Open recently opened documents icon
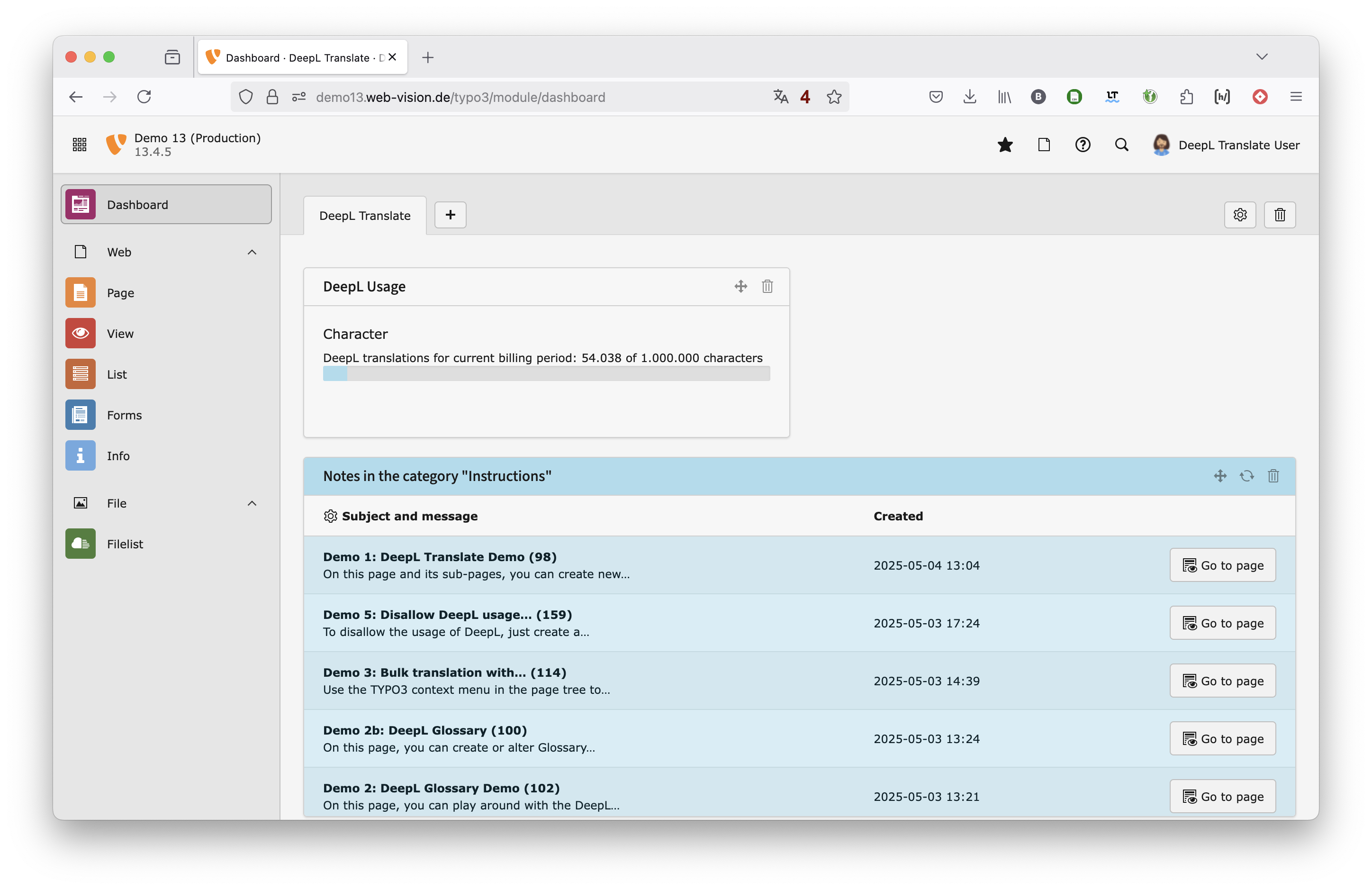The height and width of the screenshot is (890, 1372). 1044,145
